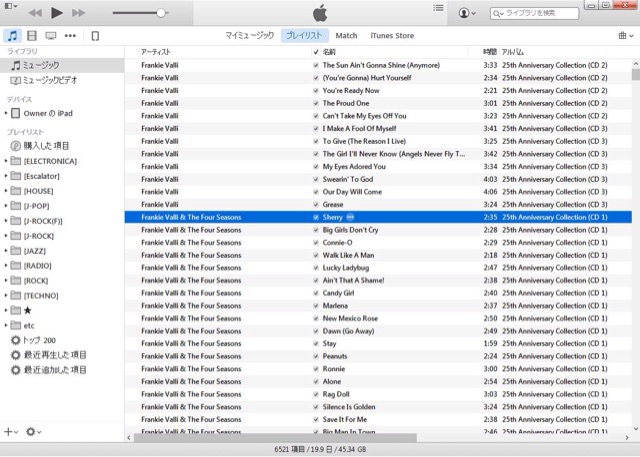The image size is (640, 457).
Task: Uncheck The Sun Ain't Gonna Shine (Anymore)
Action: click(x=316, y=65)
